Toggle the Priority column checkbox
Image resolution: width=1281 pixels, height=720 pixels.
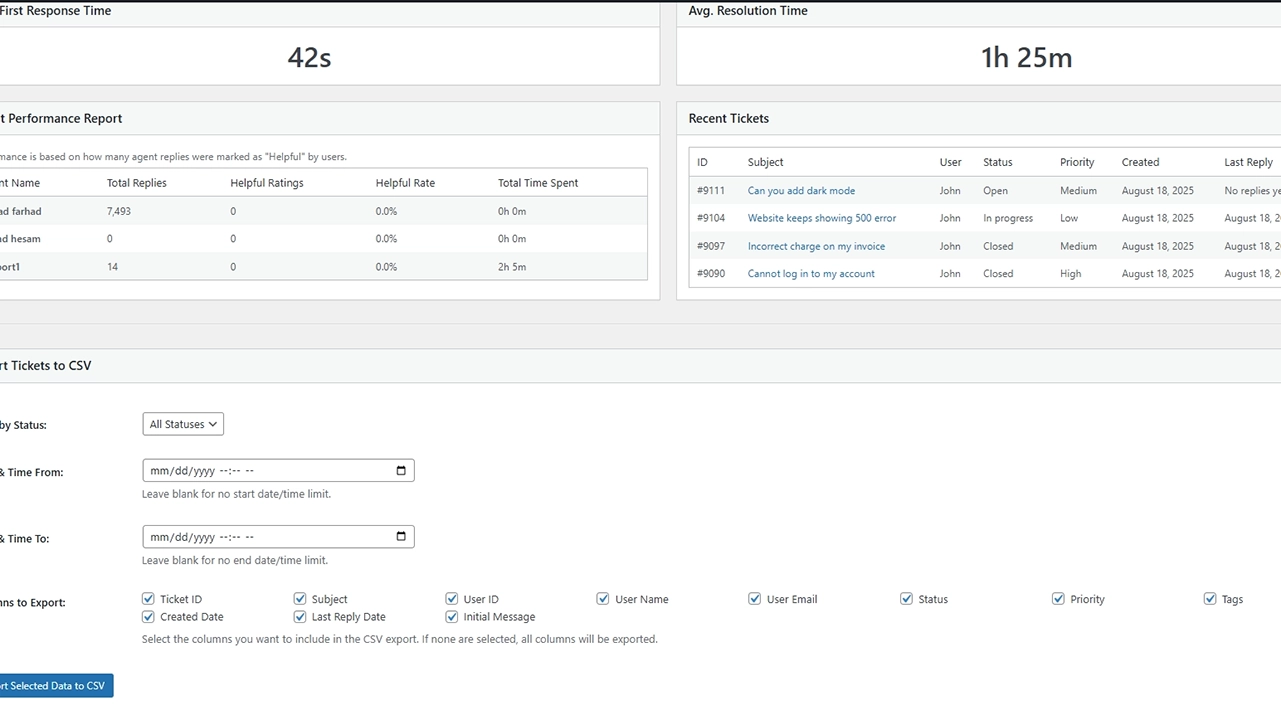(1058, 599)
